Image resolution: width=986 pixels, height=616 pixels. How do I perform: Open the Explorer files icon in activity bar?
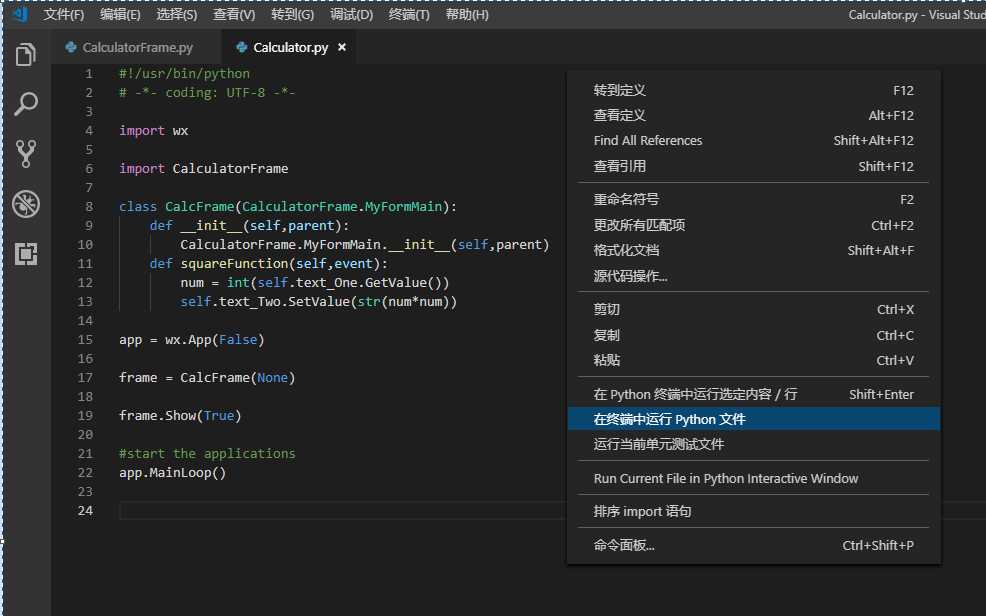click(x=26, y=55)
